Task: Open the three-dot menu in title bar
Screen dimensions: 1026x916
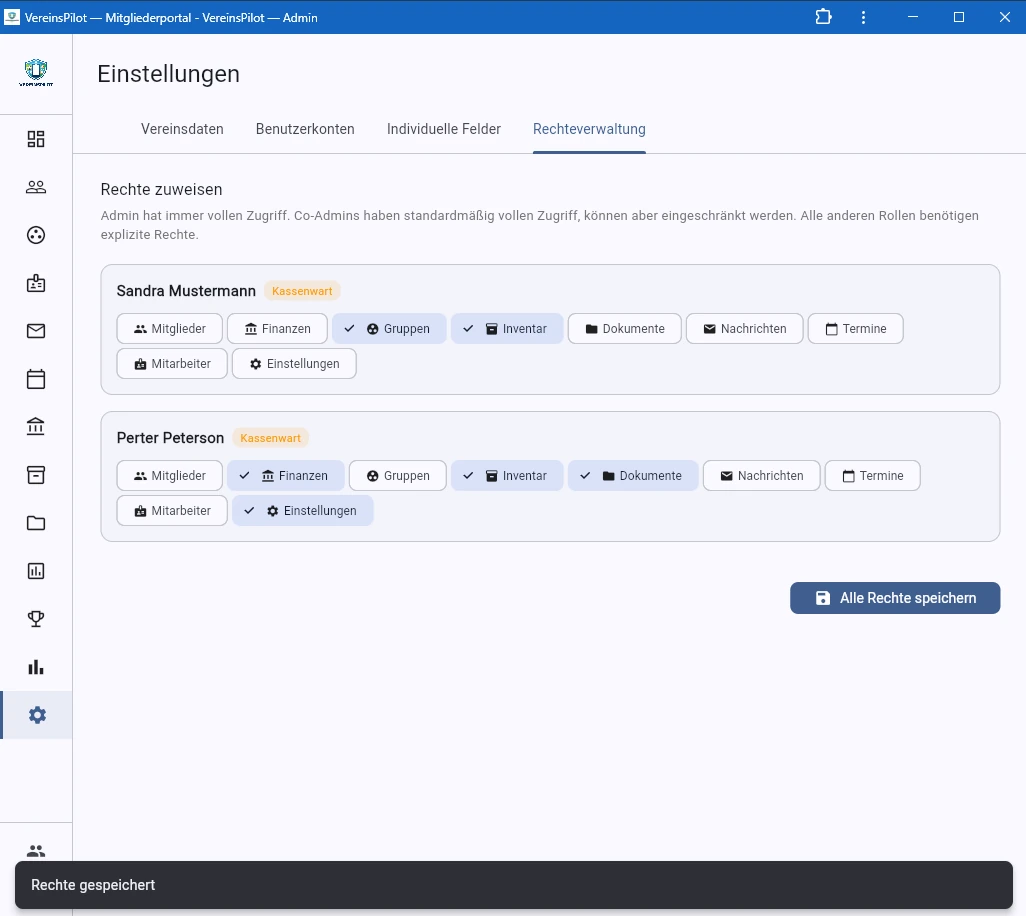Action: (x=863, y=17)
